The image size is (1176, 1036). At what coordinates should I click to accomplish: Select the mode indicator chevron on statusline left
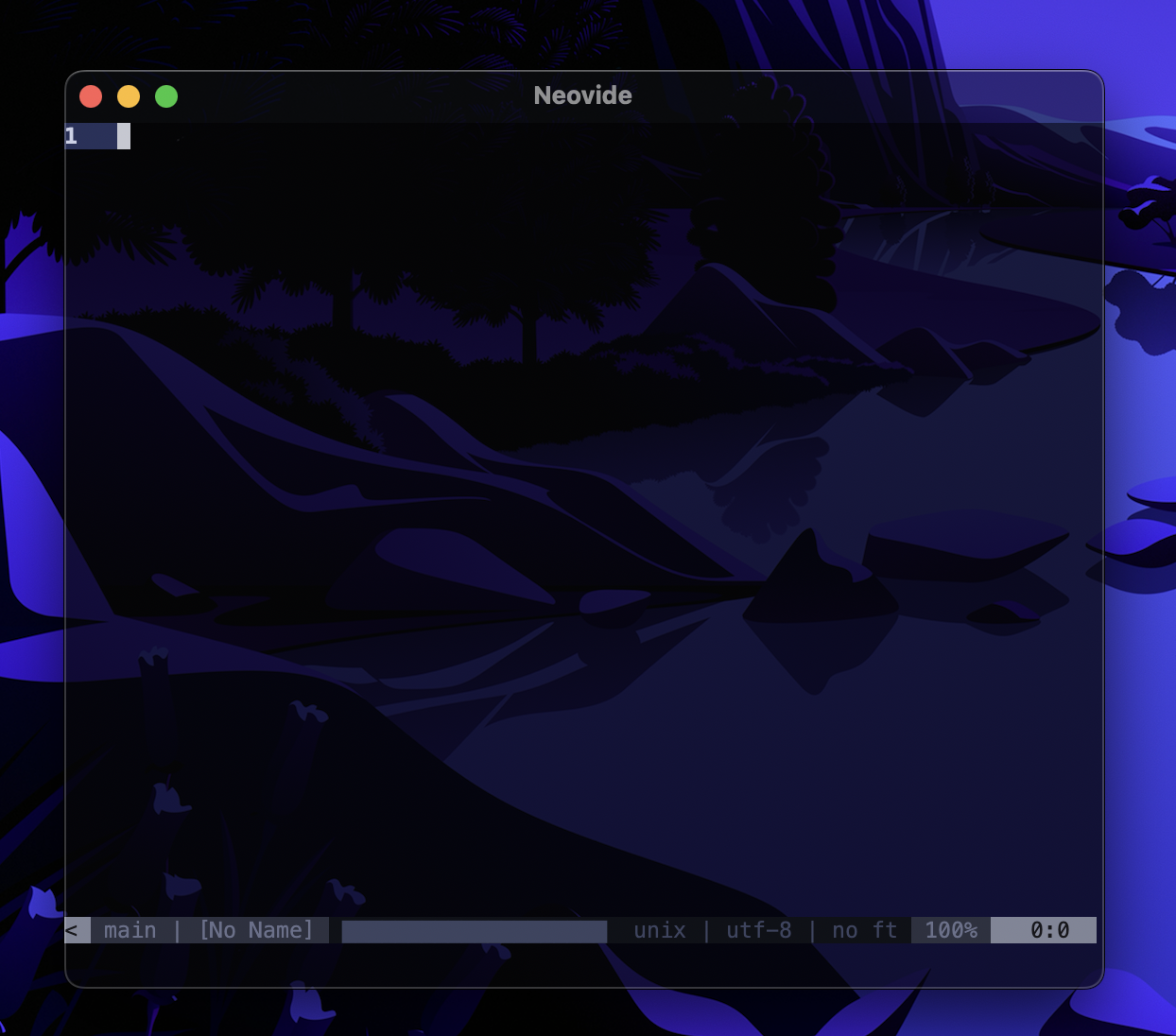pos(74,930)
